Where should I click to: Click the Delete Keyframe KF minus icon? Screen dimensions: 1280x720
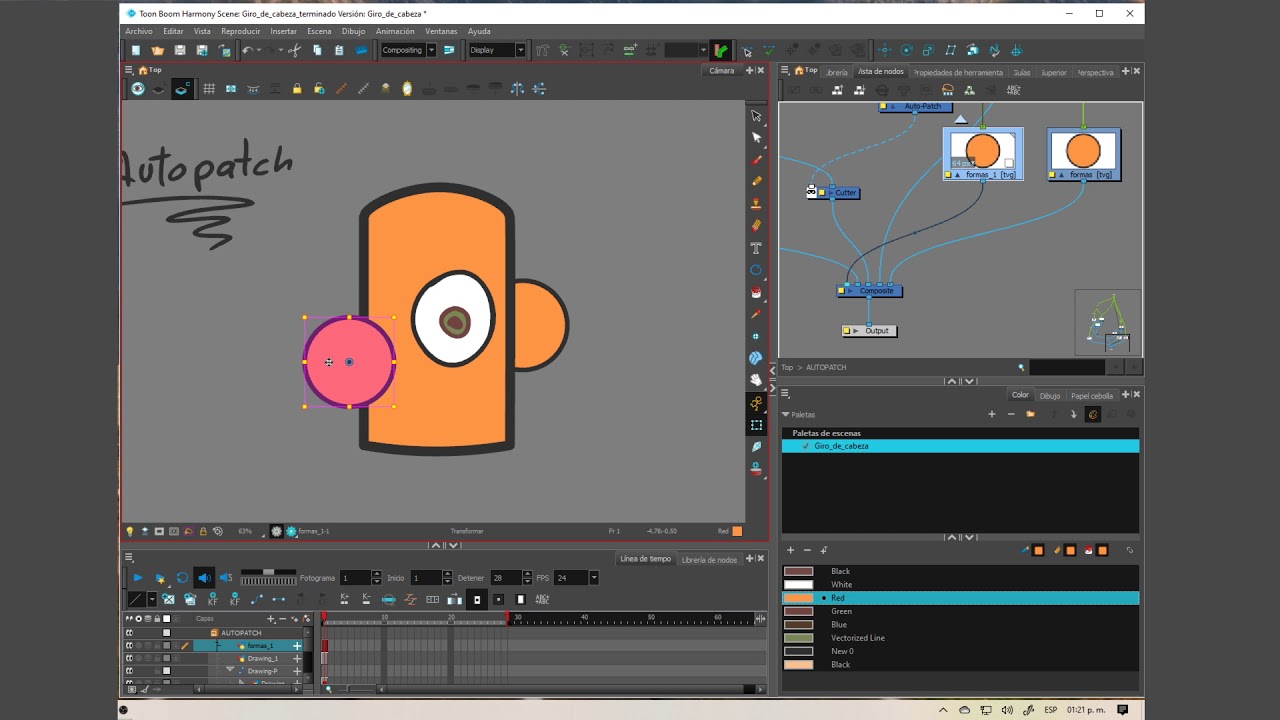tap(235, 600)
